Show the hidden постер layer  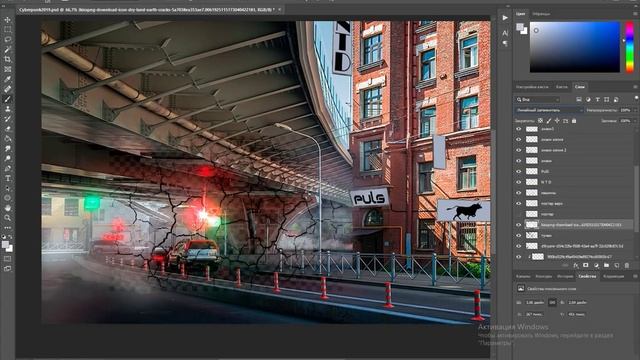(x=519, y=214)
